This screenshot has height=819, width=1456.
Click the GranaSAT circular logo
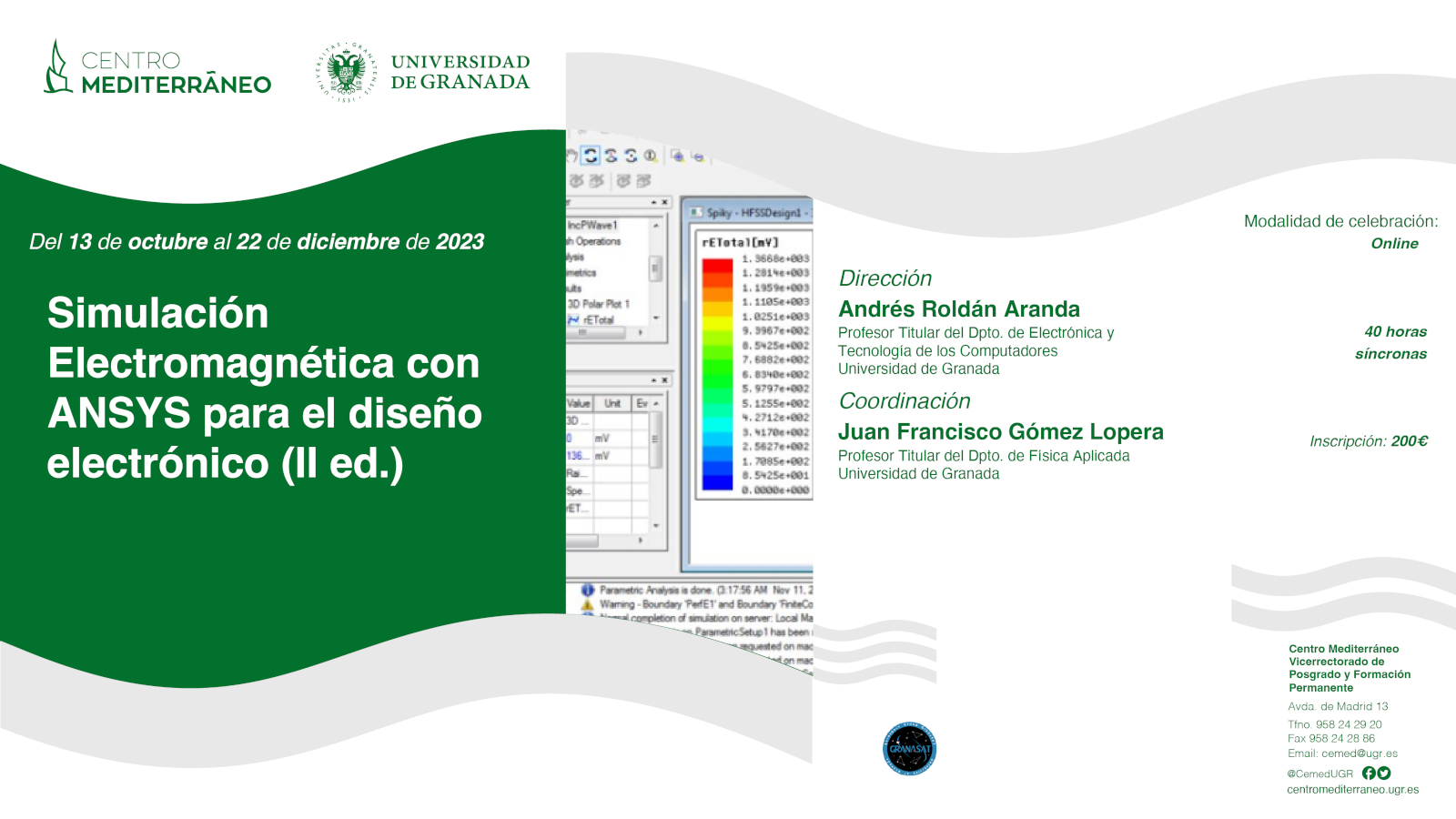click(x=909, y=749)
